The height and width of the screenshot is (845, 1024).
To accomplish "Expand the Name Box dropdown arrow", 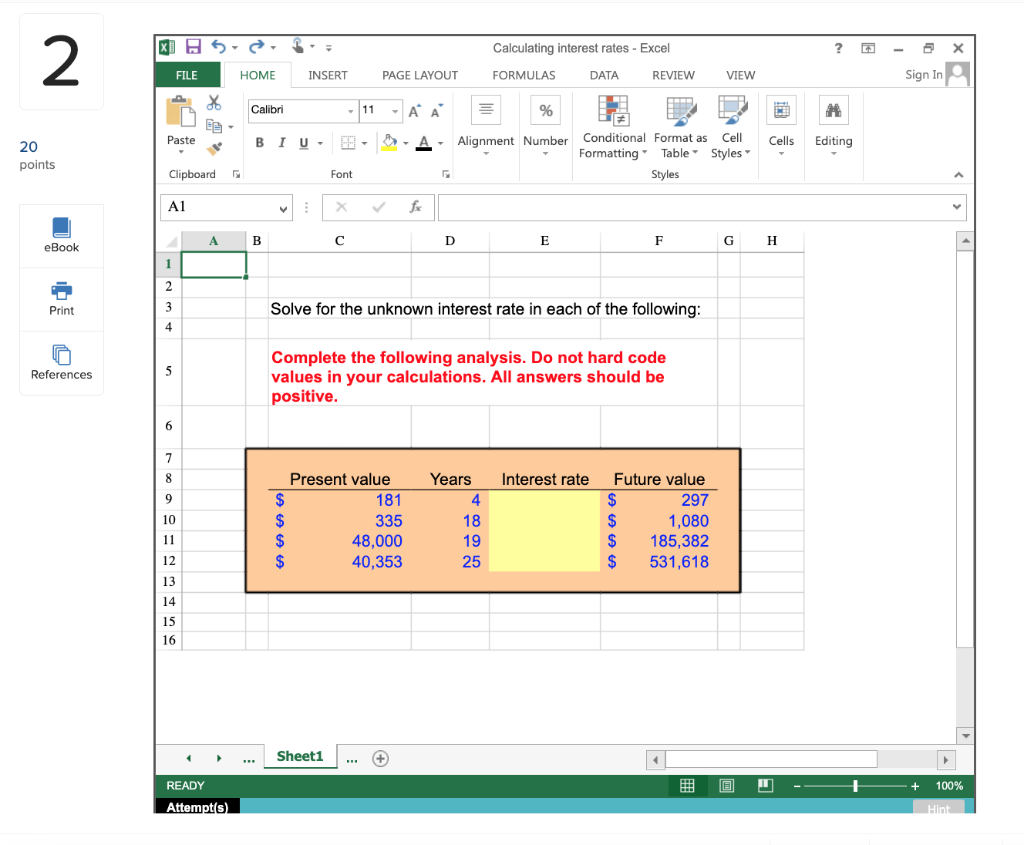I will click(283, 208).
